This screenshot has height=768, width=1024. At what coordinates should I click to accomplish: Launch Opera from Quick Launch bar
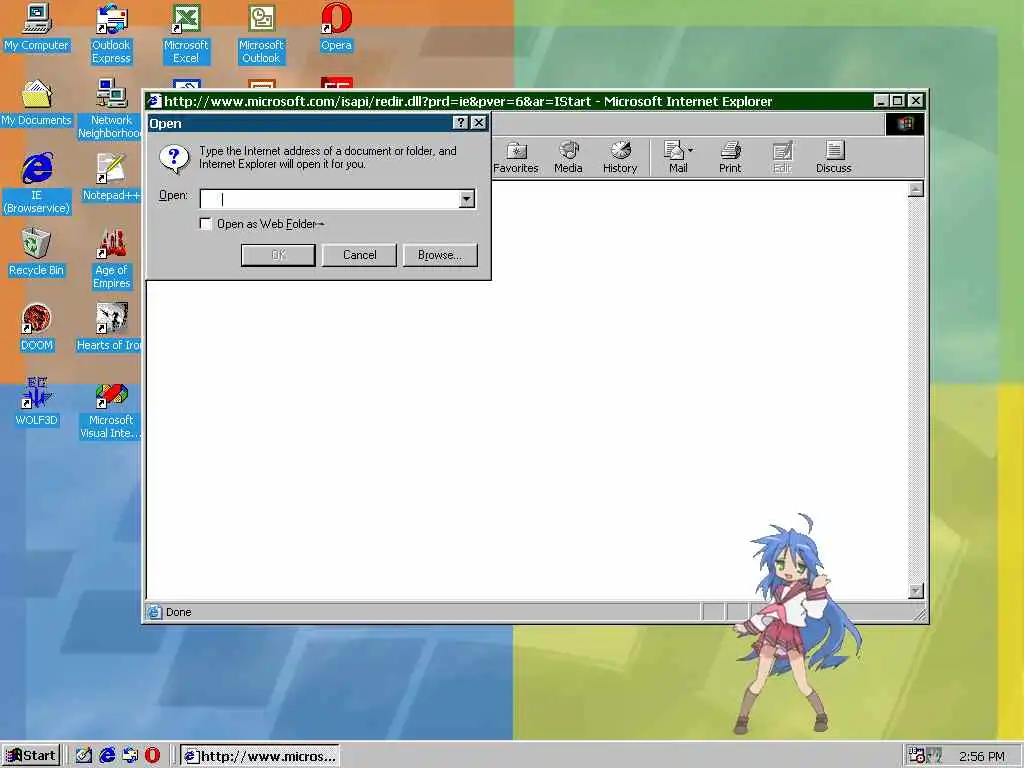coord(152,756)
